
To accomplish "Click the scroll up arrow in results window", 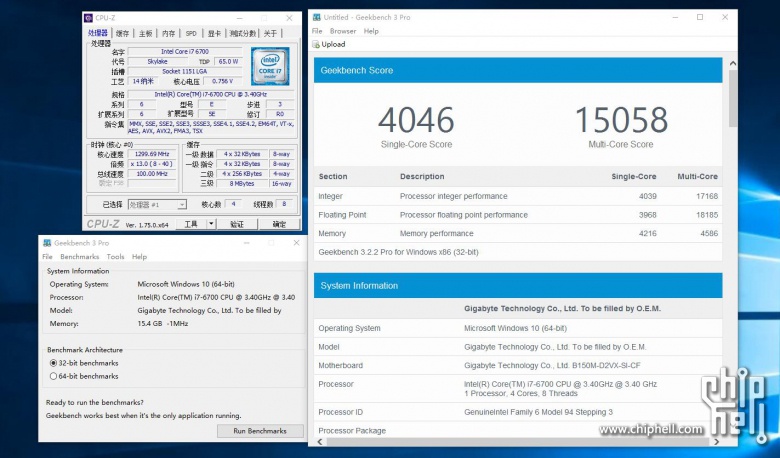I will (x=733, y=64).
